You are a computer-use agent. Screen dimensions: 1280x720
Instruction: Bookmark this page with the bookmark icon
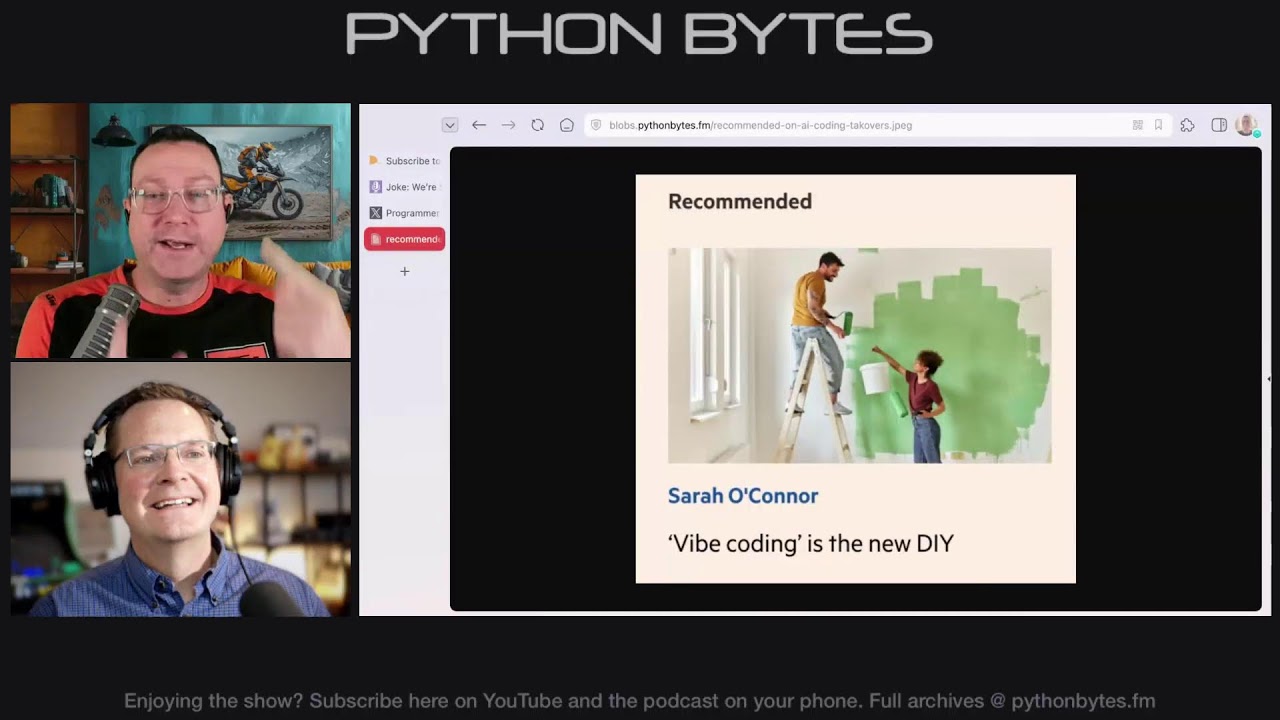[1158, 125]
